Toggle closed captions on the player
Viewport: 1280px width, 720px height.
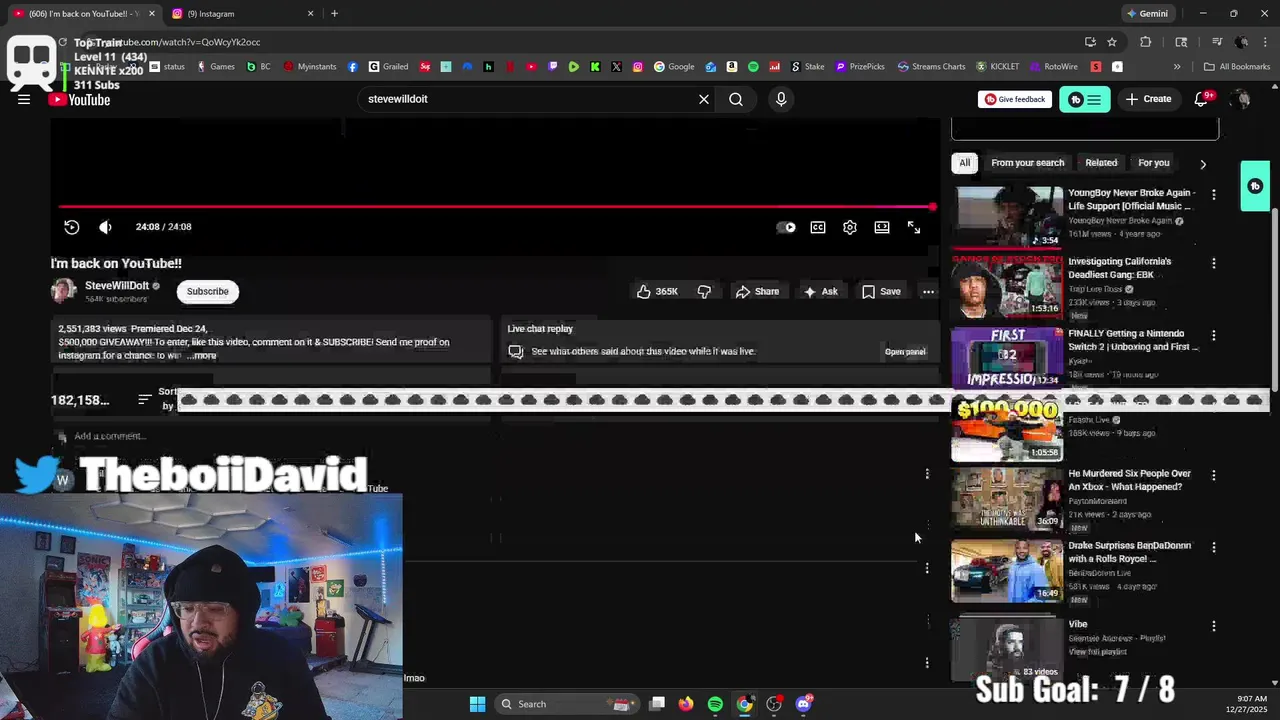[818, 227]
